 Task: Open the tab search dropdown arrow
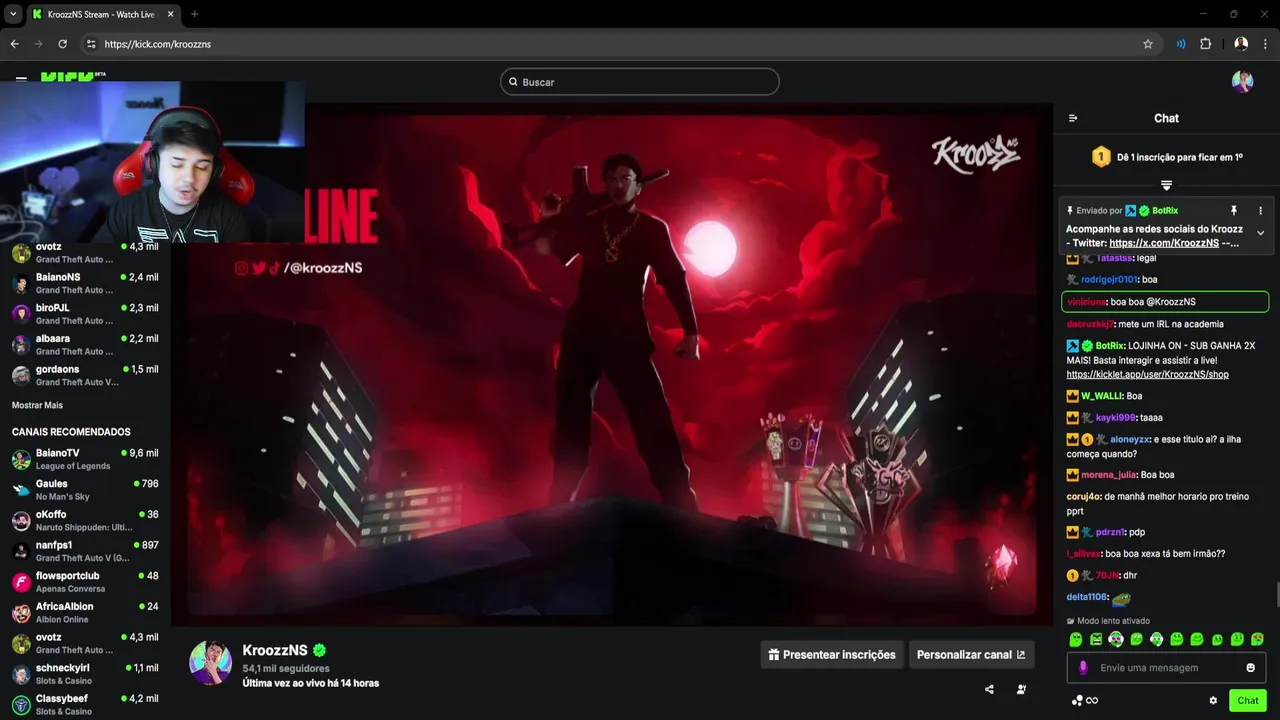pyautogui.click(x=13, y=14)
